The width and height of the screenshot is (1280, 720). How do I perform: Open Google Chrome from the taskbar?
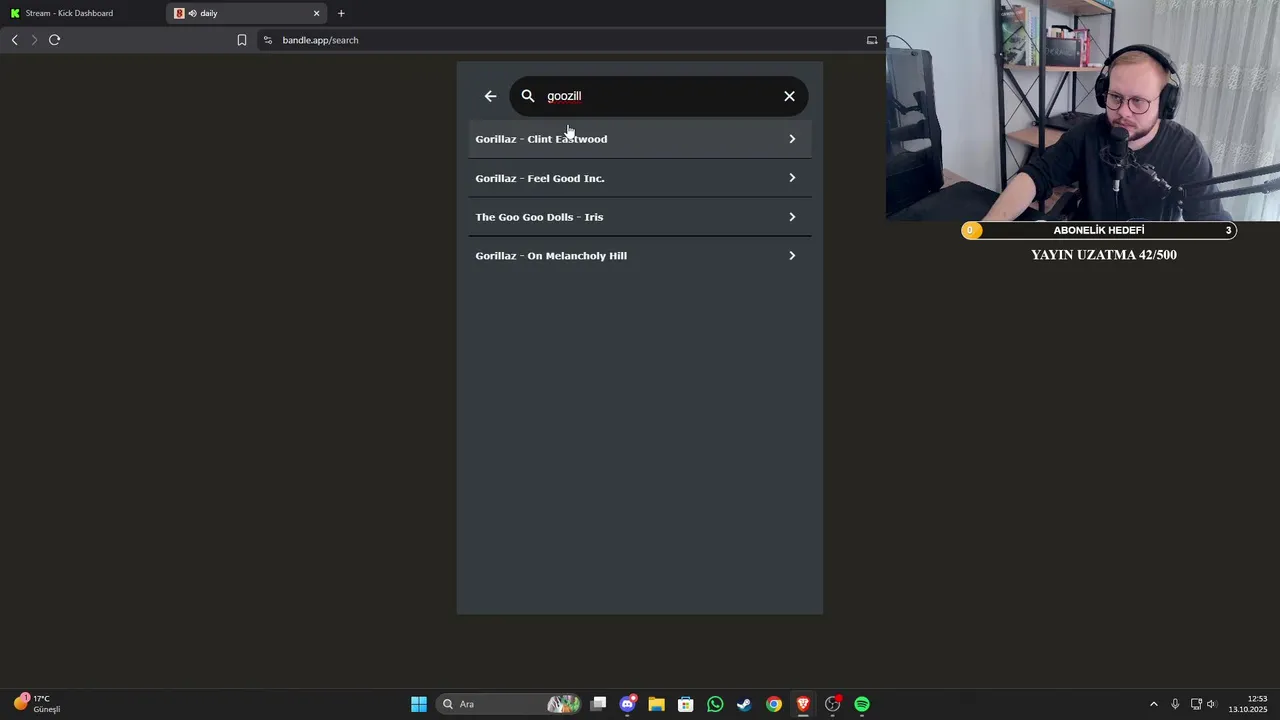(774, 704)
